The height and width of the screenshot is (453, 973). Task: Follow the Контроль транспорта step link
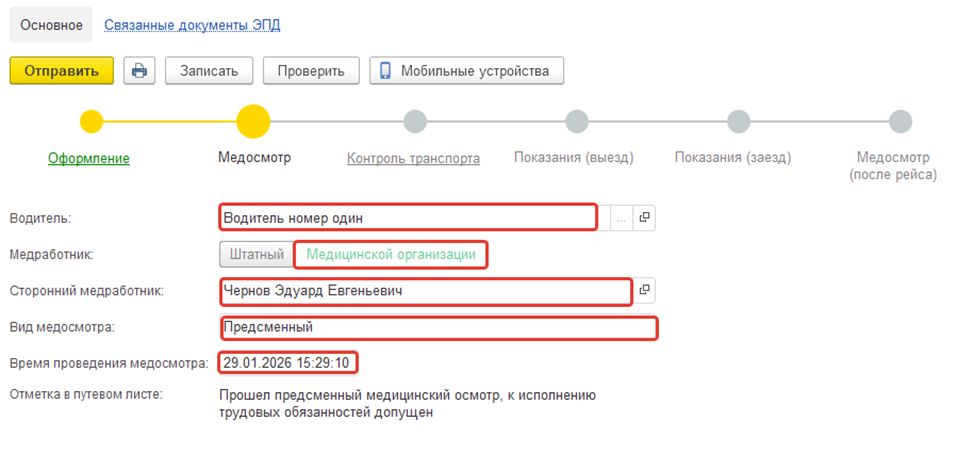(x=413, y=158)
